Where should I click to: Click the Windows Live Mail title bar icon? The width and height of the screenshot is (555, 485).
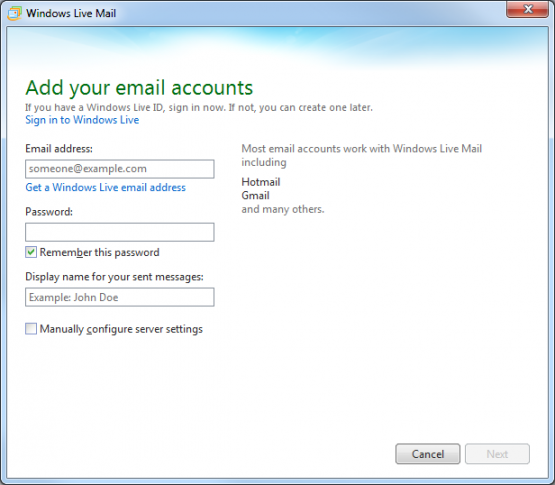pos(14,13)
